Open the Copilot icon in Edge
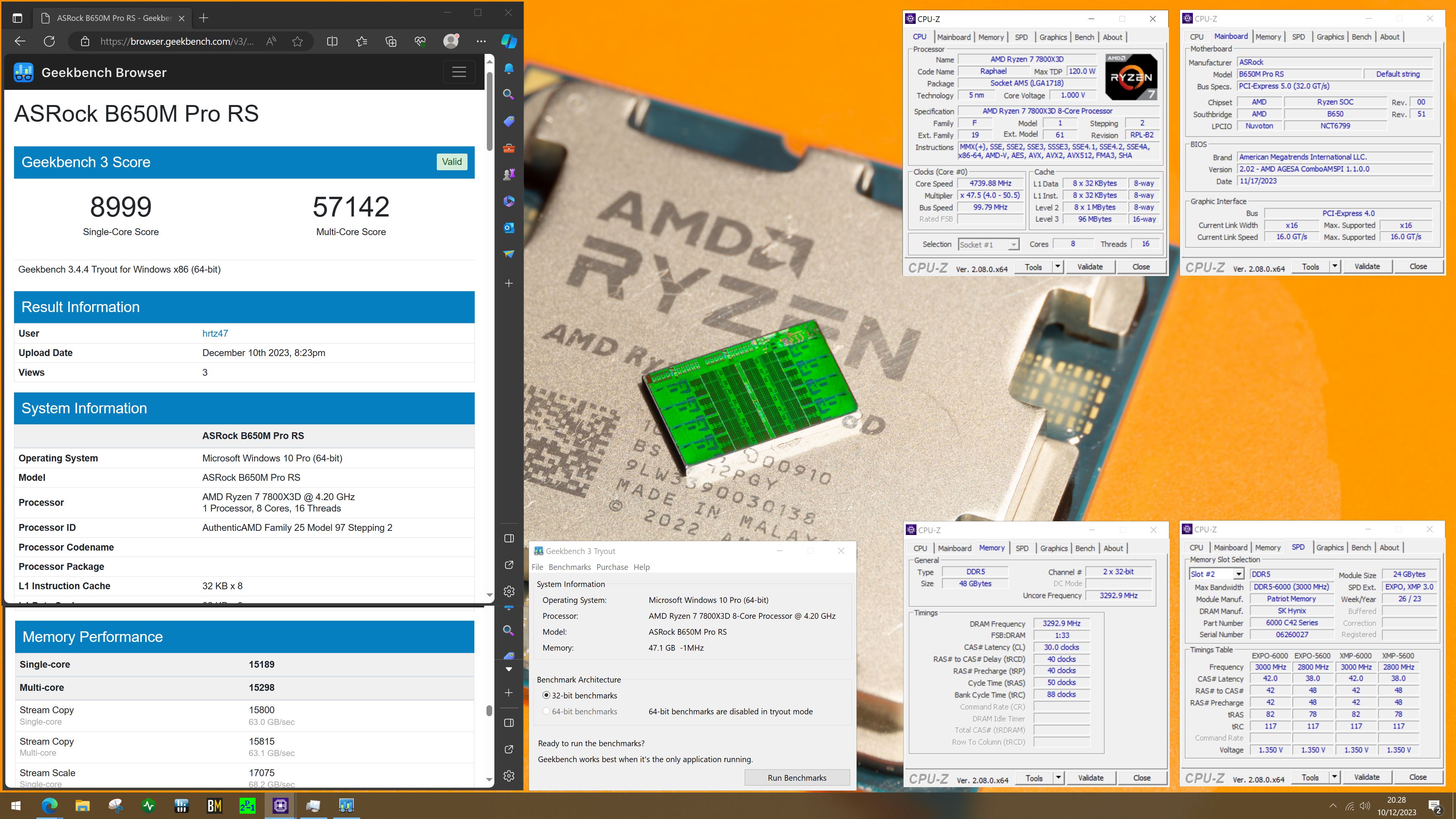The width and height of the screenshot is (1456, 819). (x=509, y=41)
